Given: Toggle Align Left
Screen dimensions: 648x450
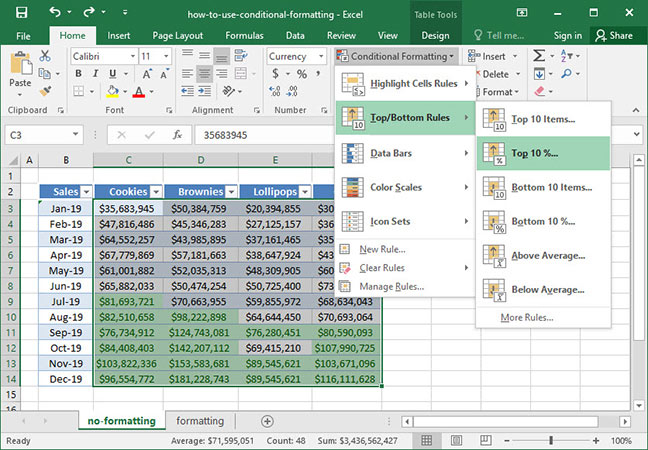Looking at the screenshot, I should coord(187,74).
